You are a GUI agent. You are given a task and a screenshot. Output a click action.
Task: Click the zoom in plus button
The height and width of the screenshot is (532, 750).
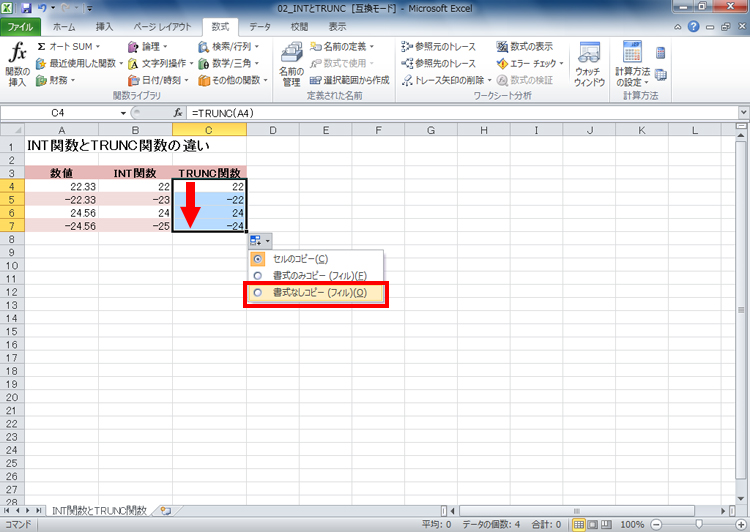[741, 525]
